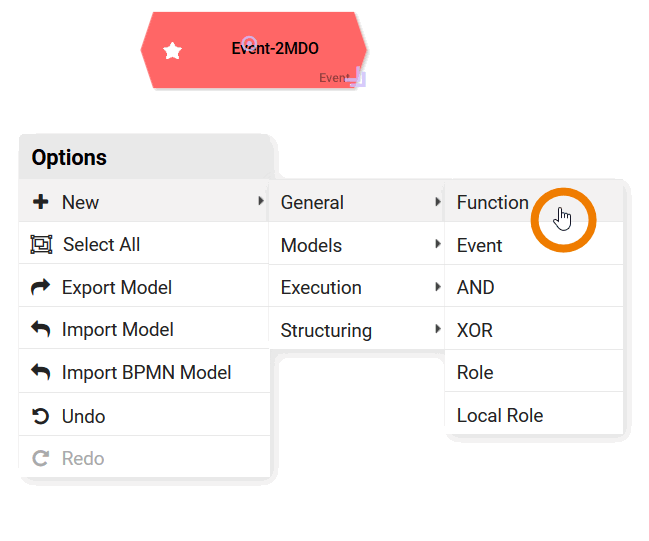The width and height of the screenshot is (649, 541).
Task: Click the greyed-out Redo arrow icon
Action: (41, 458)
